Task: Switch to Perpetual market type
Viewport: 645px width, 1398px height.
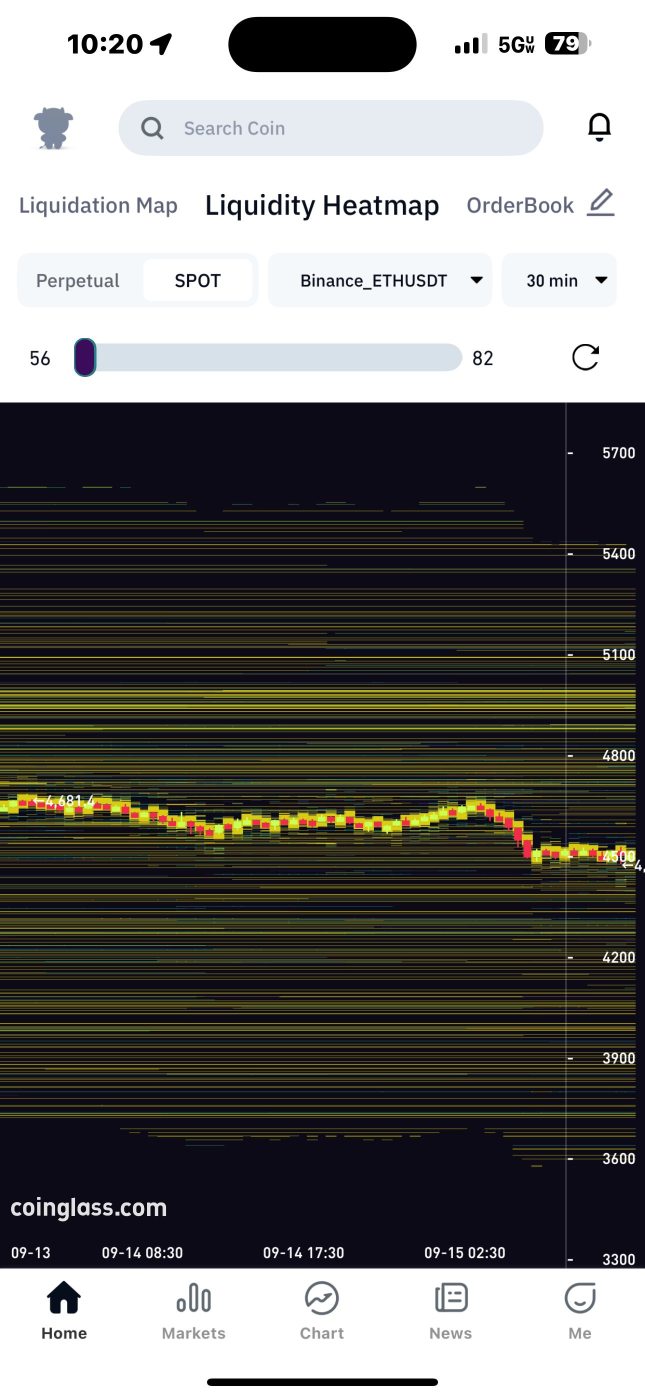Action: 78,281
